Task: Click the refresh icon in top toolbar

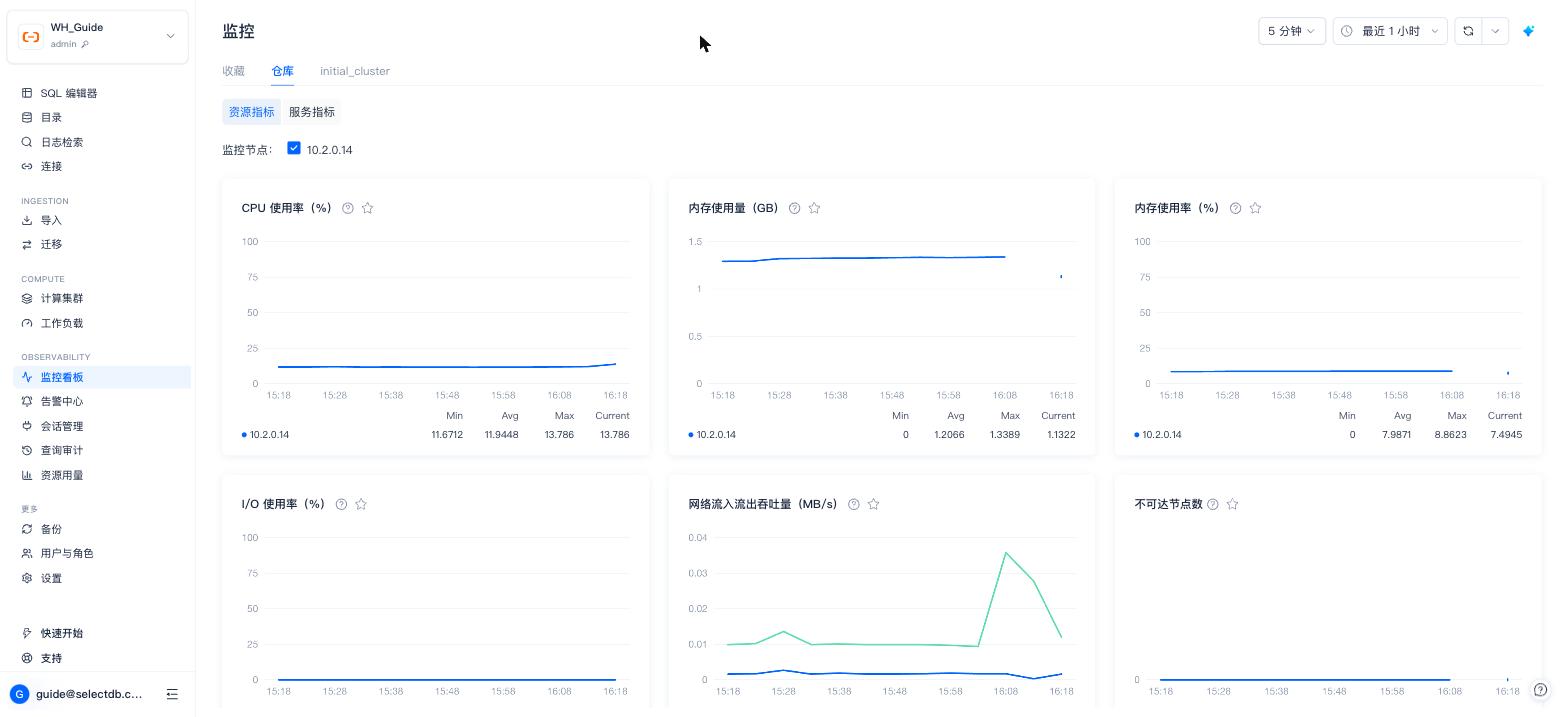Action: 1468,31
